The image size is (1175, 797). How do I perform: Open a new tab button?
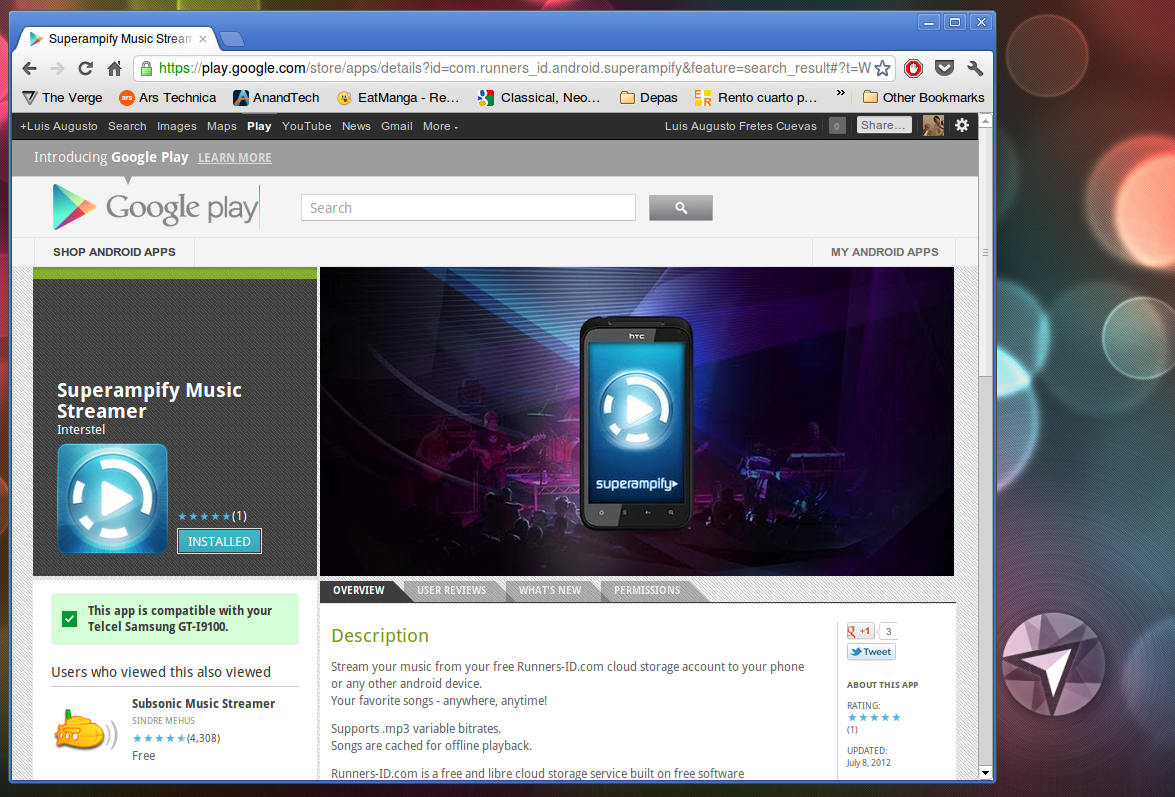(232, 39)
